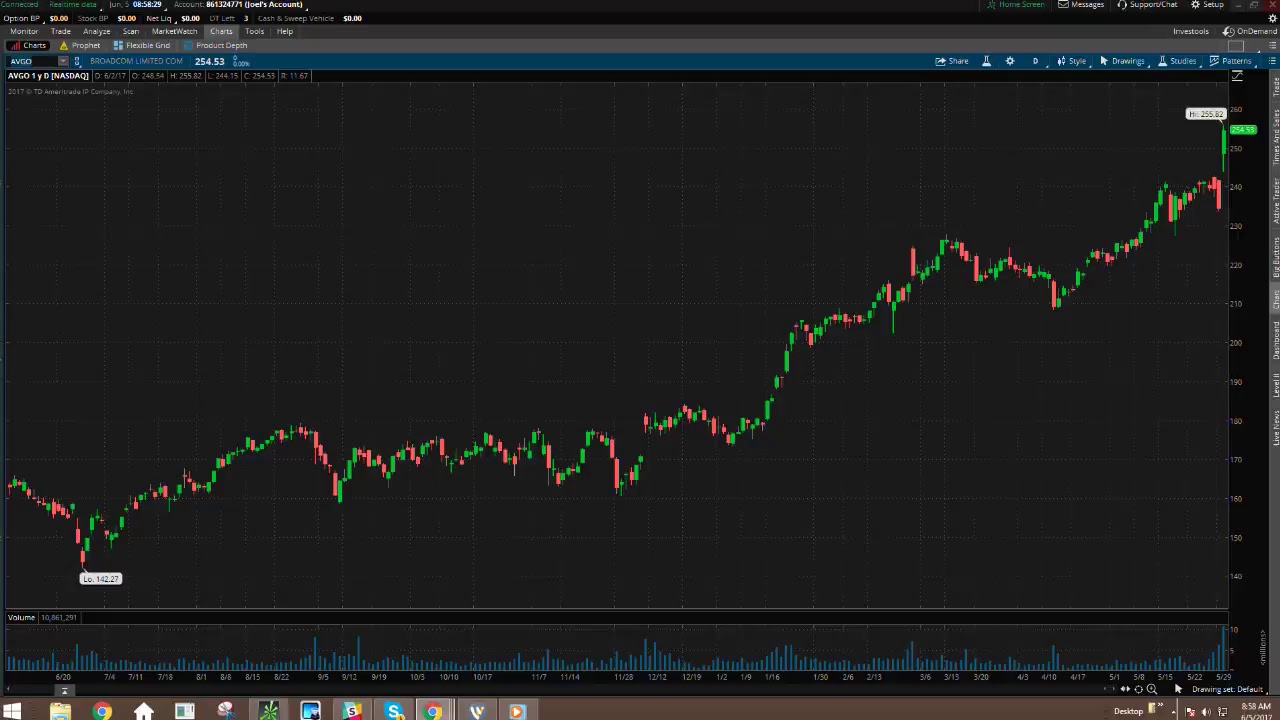Open the thinkScript flask icon beside Share

pyautogui.click(x=986, y=61)
